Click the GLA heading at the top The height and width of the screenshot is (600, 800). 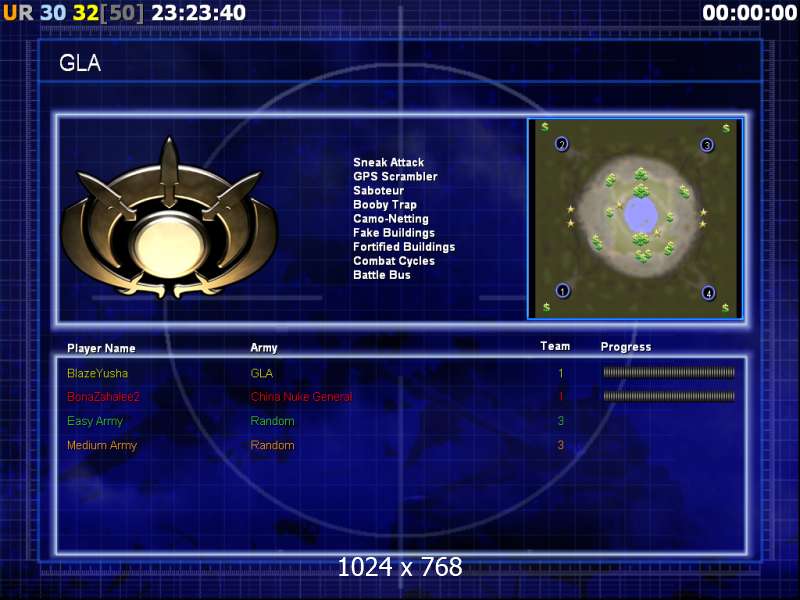pyautogui.click(x=80, y=63)
